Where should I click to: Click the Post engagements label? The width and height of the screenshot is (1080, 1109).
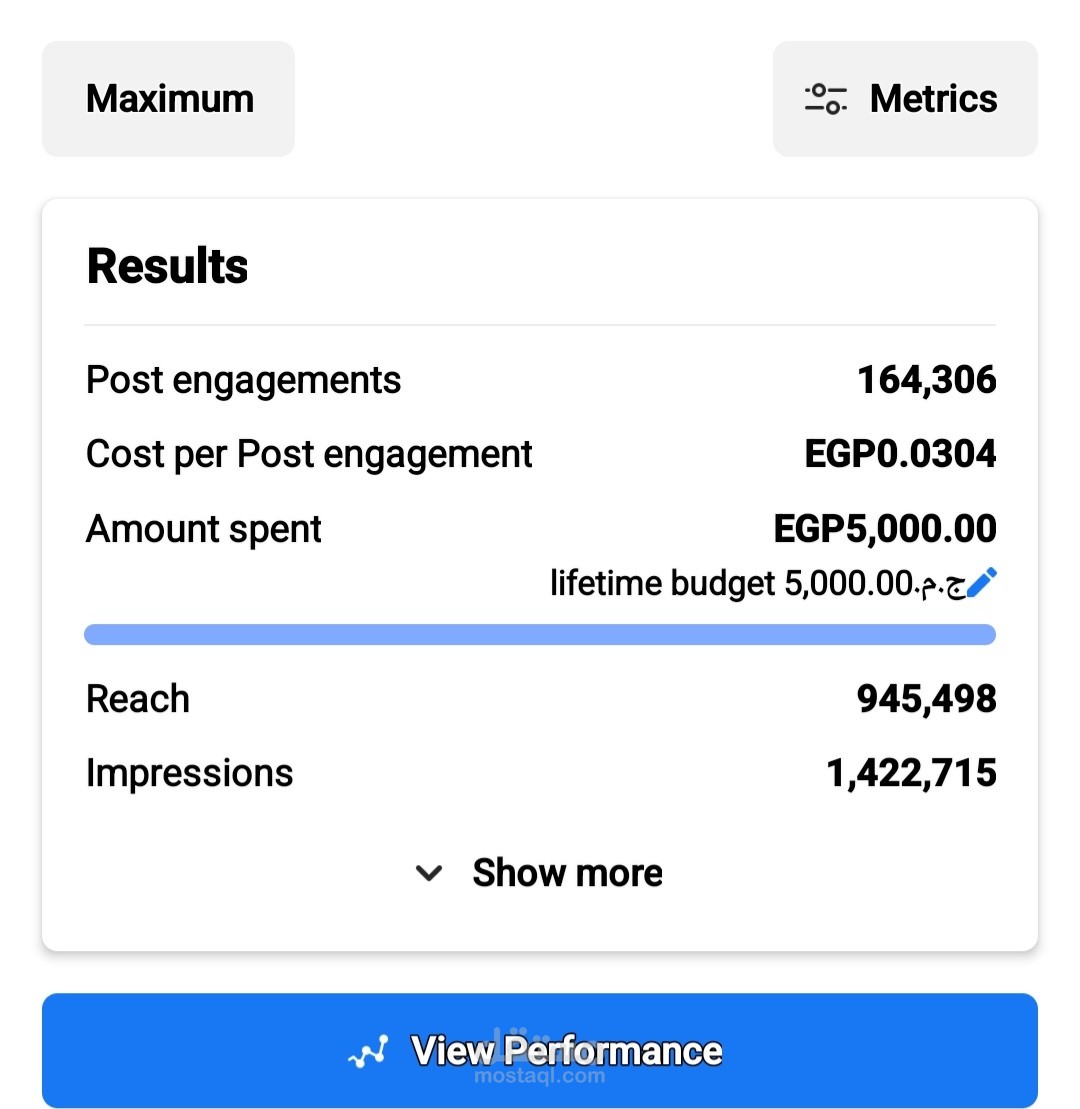(x=243, y=381)
